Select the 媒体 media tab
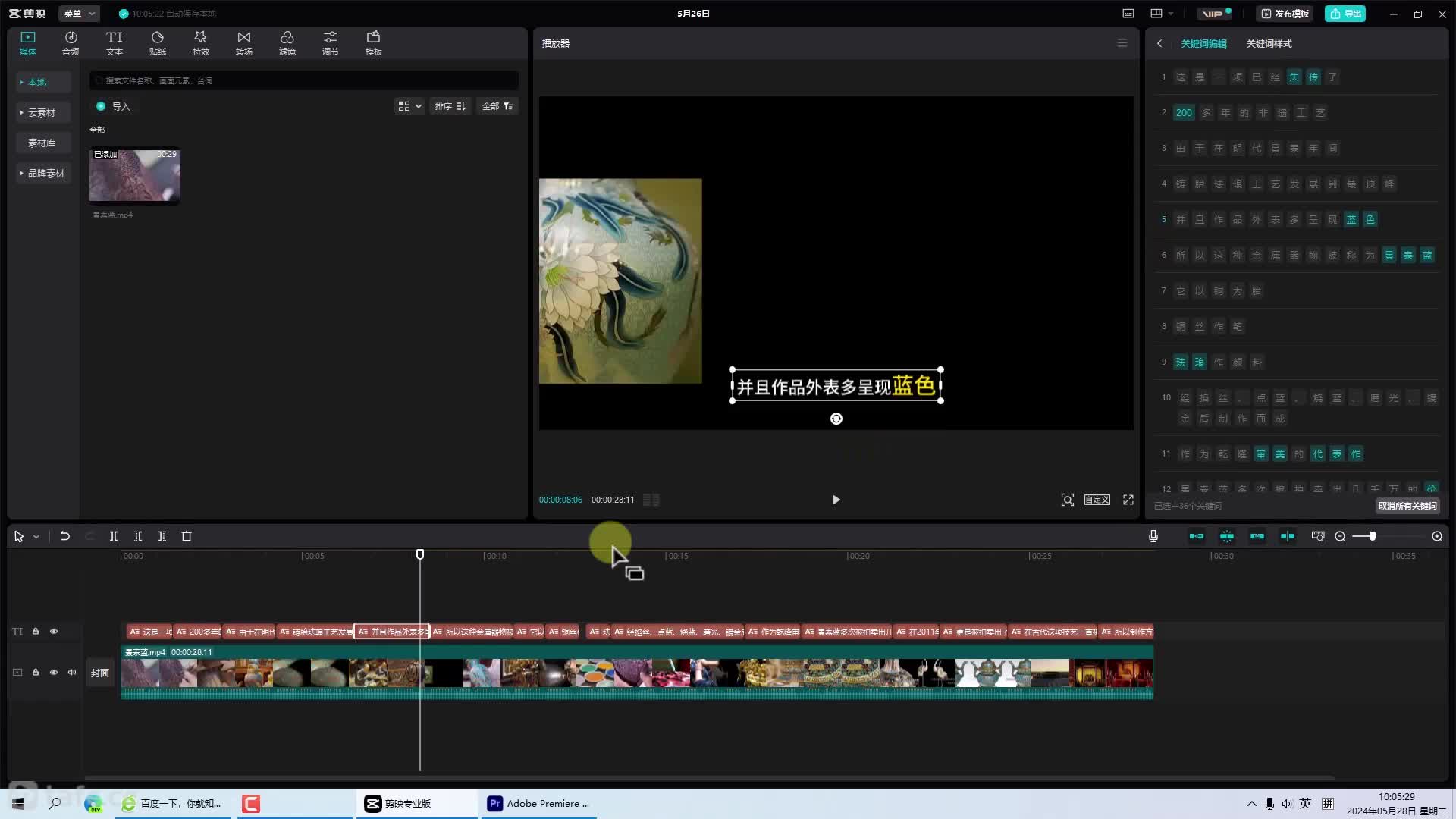 (28, 43)
